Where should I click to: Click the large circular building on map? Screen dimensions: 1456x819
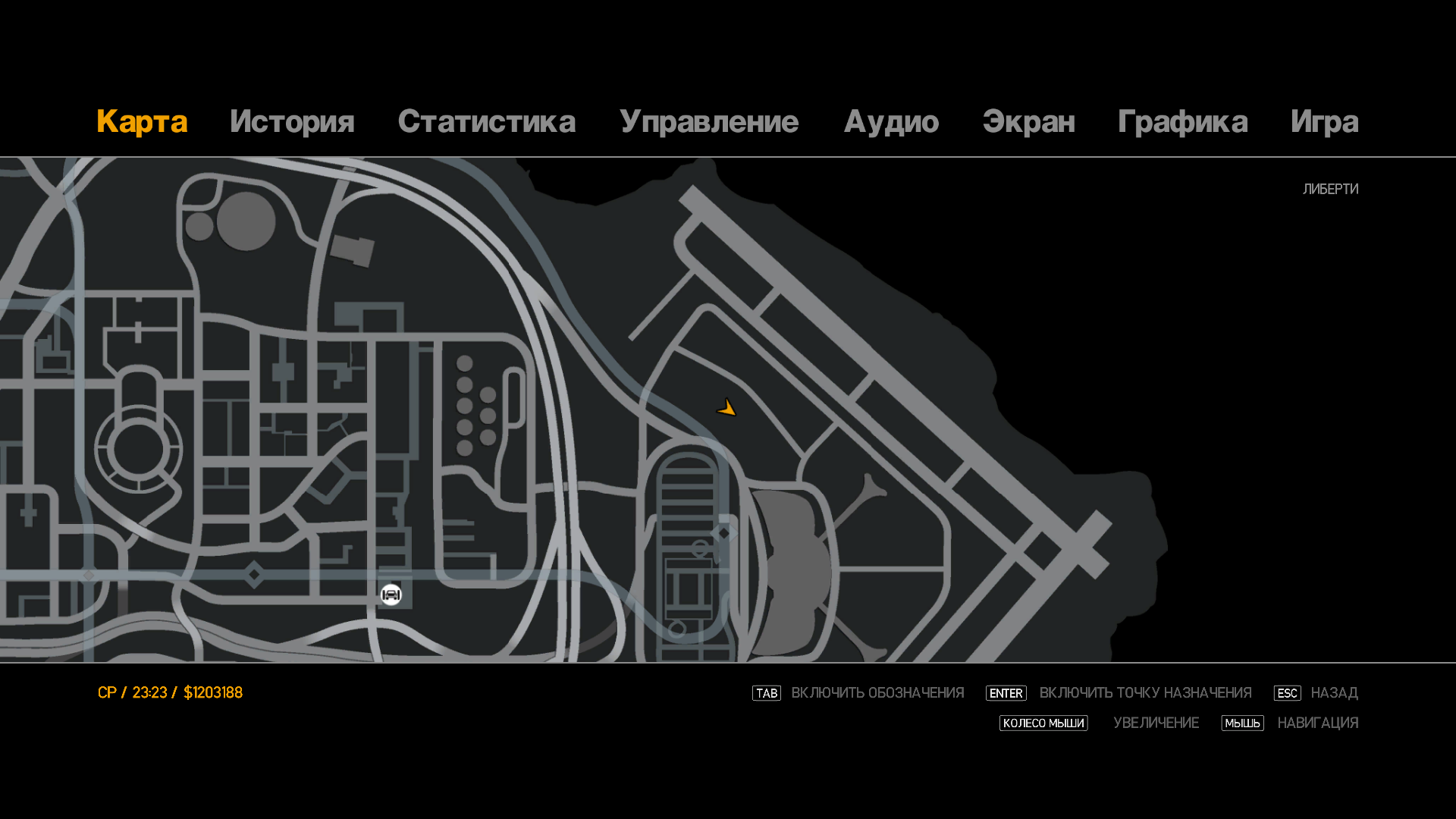pos(246,221)
